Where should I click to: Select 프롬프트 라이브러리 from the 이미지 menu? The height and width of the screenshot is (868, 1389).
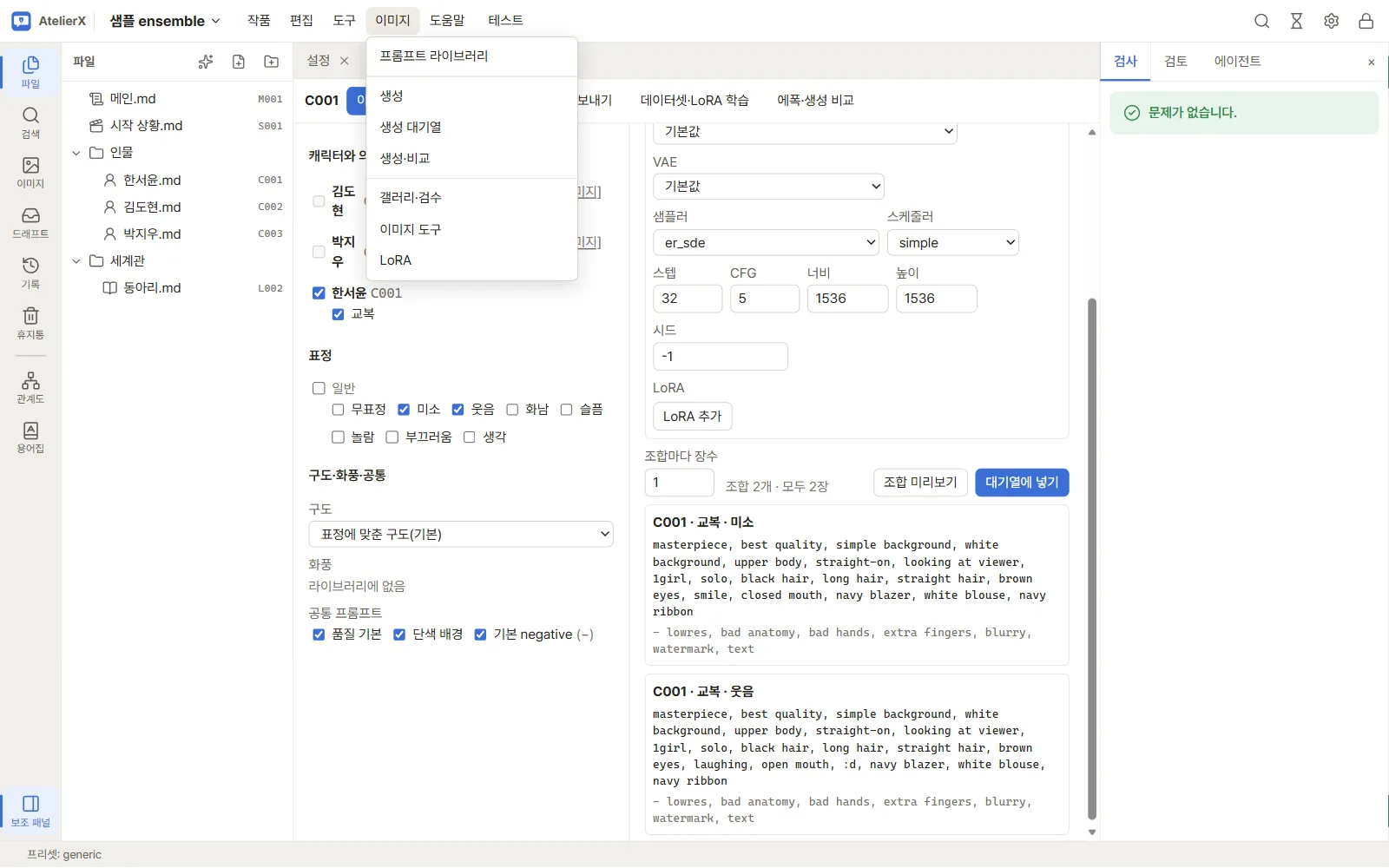[x=472, y=56]
